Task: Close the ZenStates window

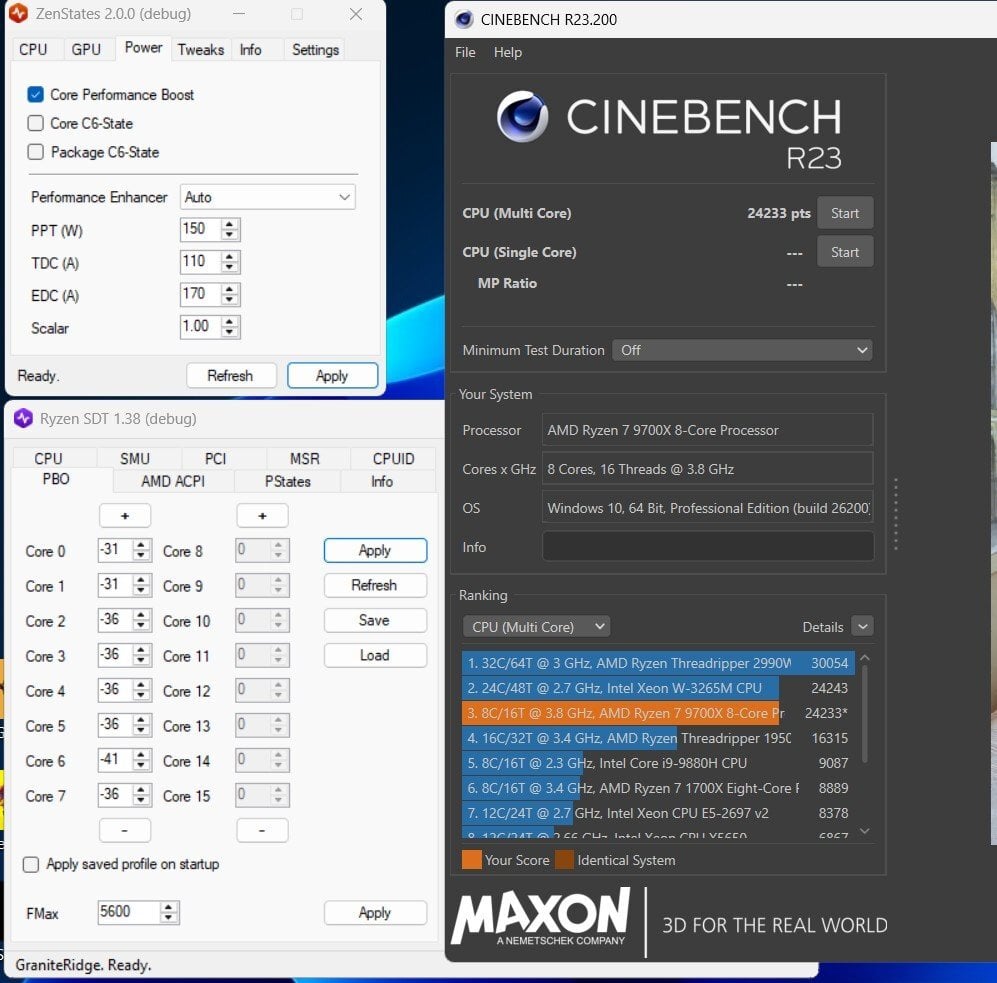Action: coord(356,13)
